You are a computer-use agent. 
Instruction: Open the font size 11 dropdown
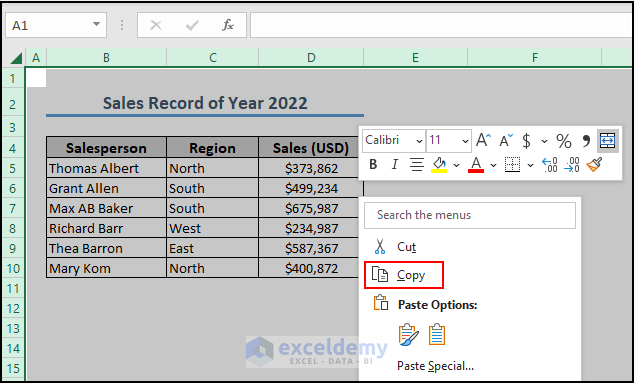point(465,141)
